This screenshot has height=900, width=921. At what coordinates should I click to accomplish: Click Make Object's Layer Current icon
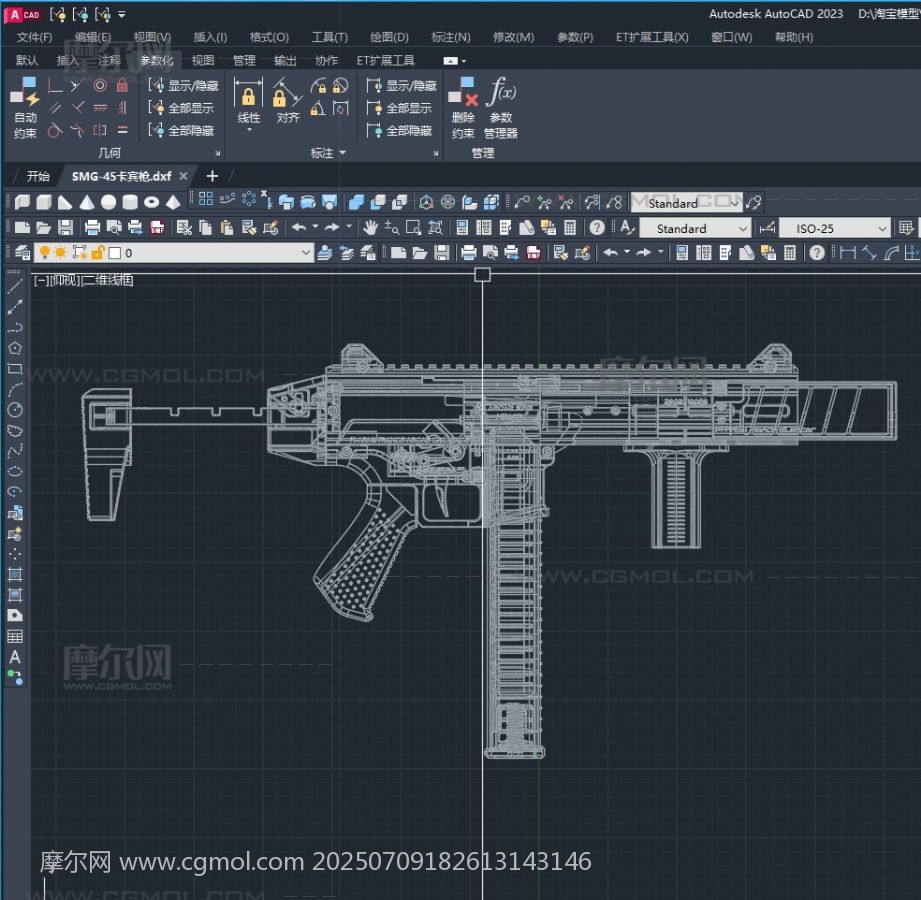[x=324, y=253]
